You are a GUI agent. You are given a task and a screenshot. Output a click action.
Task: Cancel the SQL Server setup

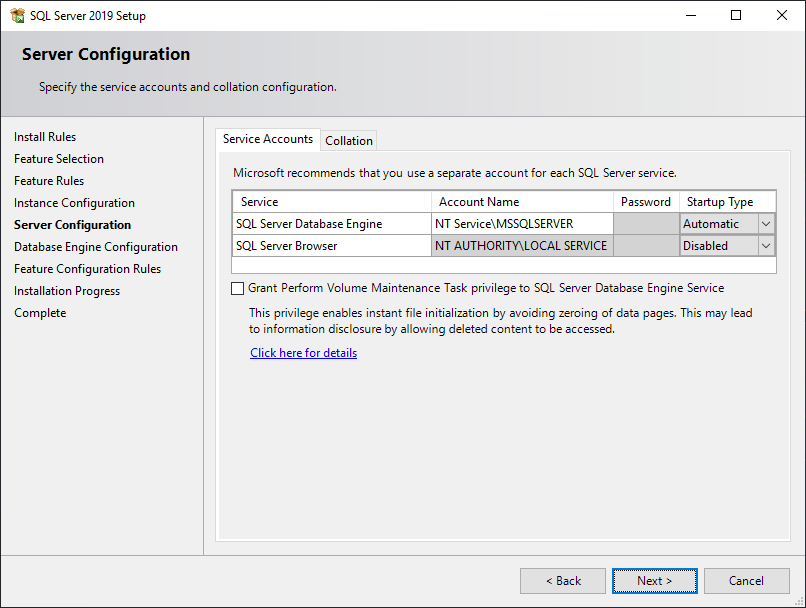point(746,581)
